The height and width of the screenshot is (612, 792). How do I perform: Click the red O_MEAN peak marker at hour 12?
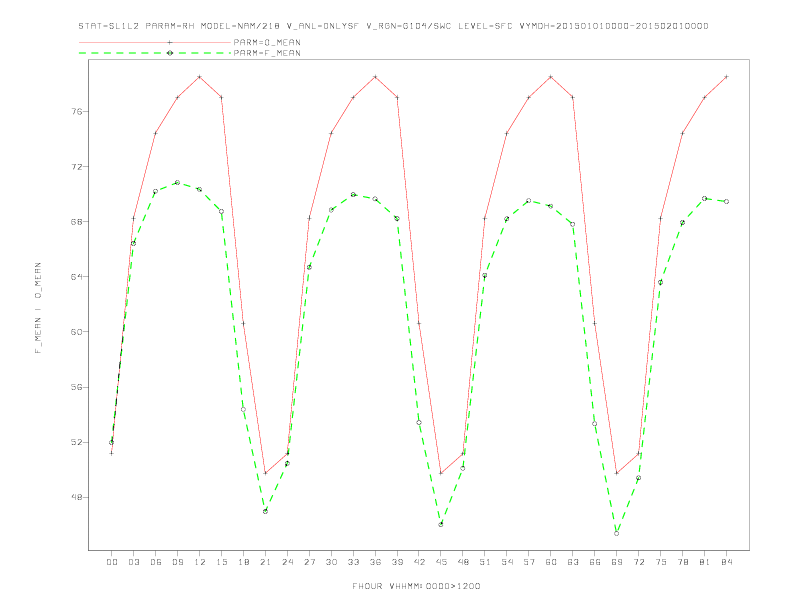coord(200,77)
